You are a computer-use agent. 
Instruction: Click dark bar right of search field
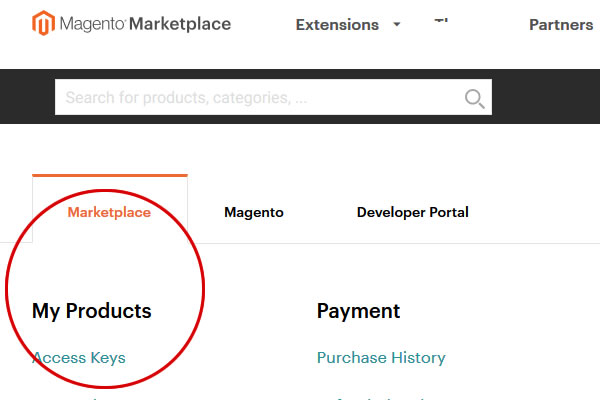pos(545,97)
